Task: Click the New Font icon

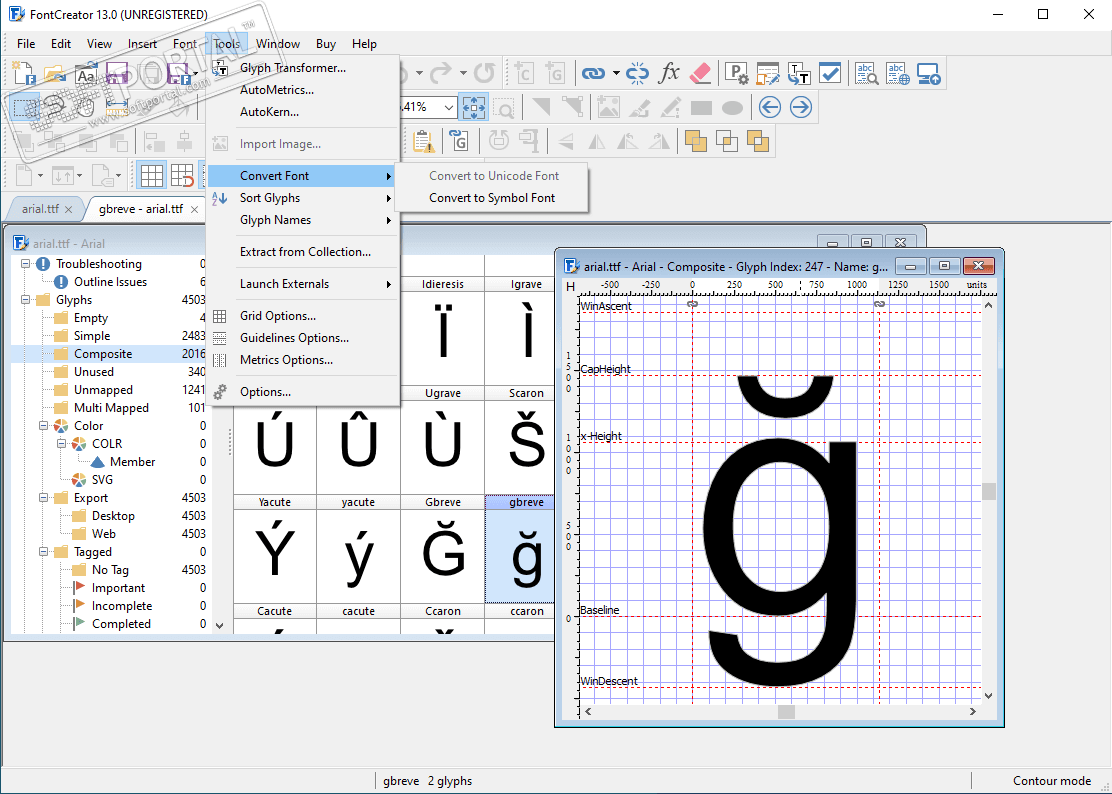Action: (25, 73)
